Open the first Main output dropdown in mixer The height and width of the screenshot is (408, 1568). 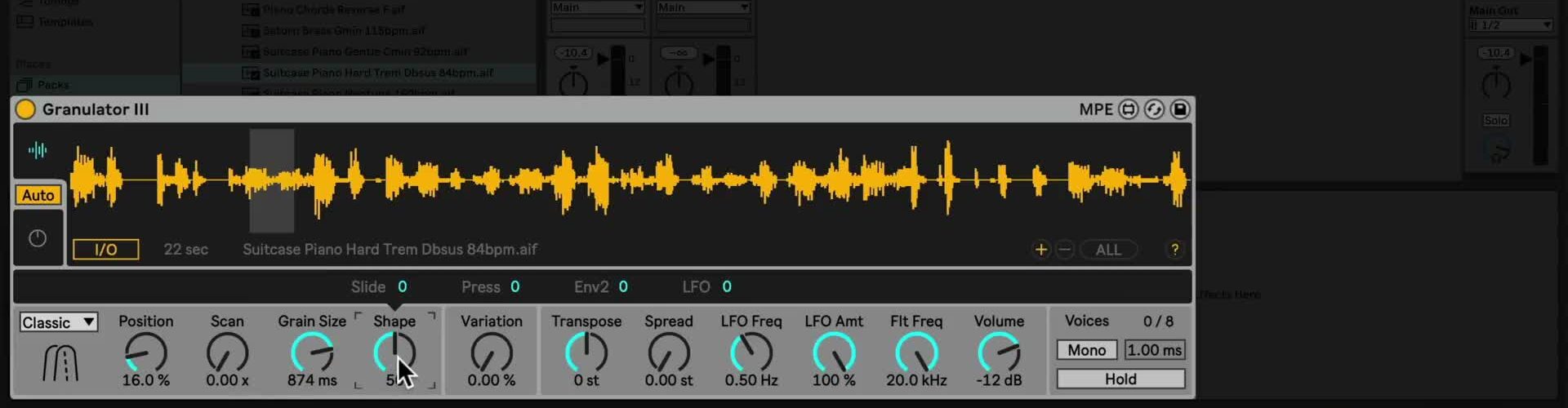pyautogui.click(x=598, y=7)
